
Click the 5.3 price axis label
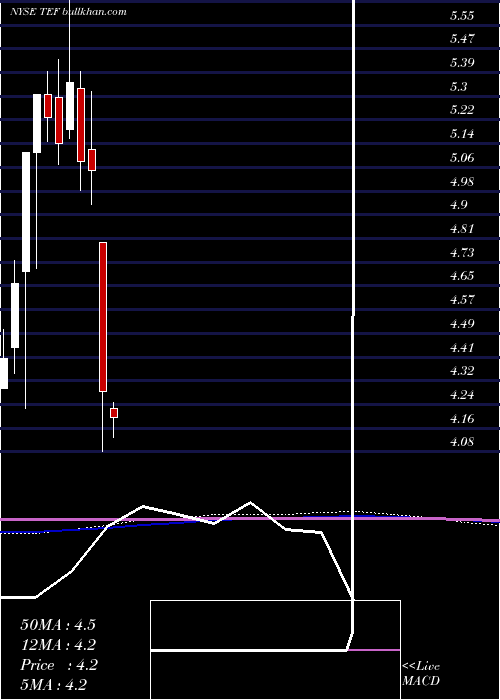[x=458, y=87]
